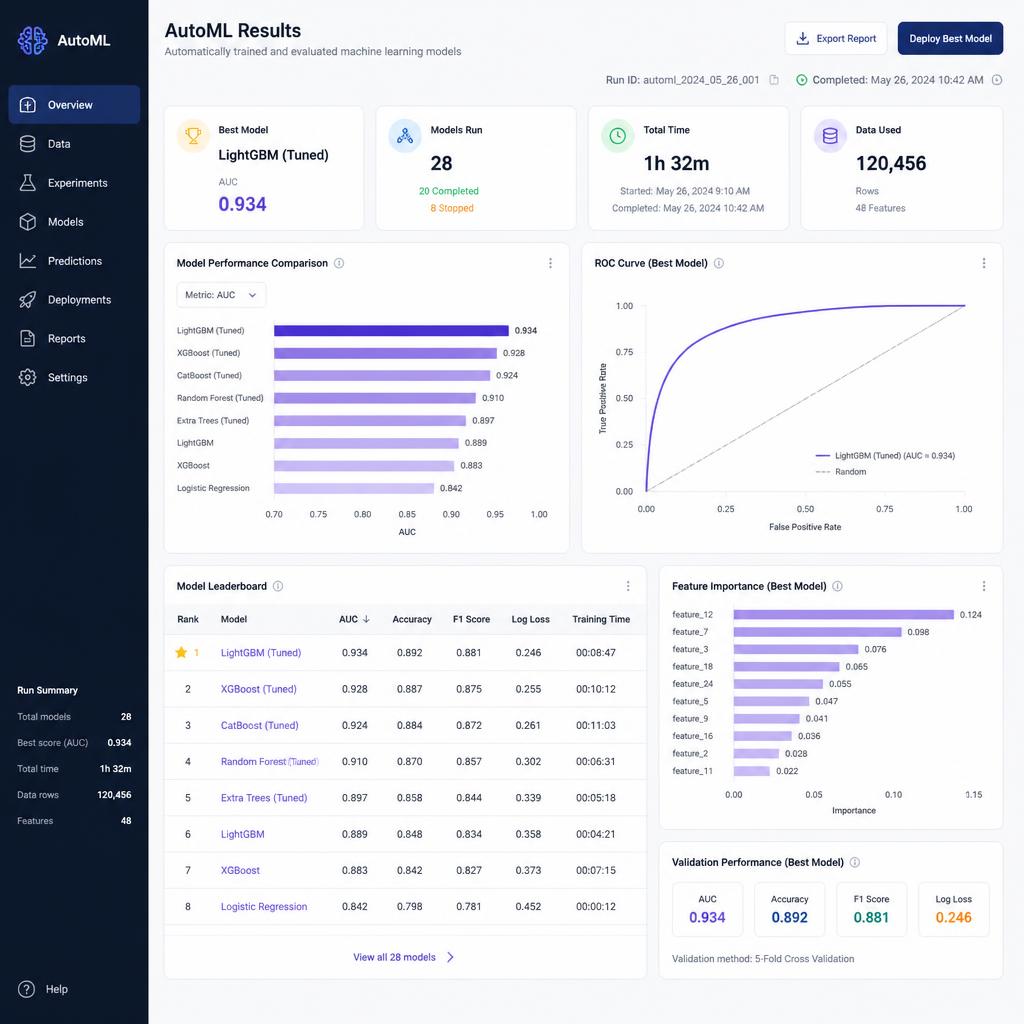The height and width of the screenshot is (1024, 1024).
Task: Click the Help question mark icon
Action: click(x=26, y=989)
